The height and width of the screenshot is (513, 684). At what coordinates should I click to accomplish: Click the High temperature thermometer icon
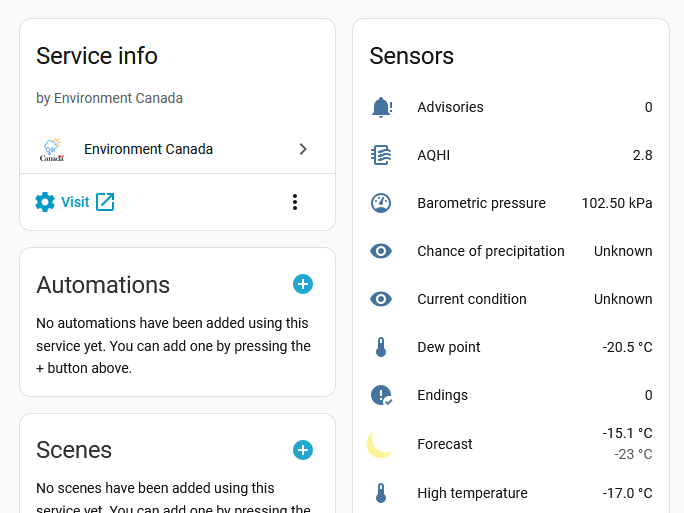(x=381, y=493)
